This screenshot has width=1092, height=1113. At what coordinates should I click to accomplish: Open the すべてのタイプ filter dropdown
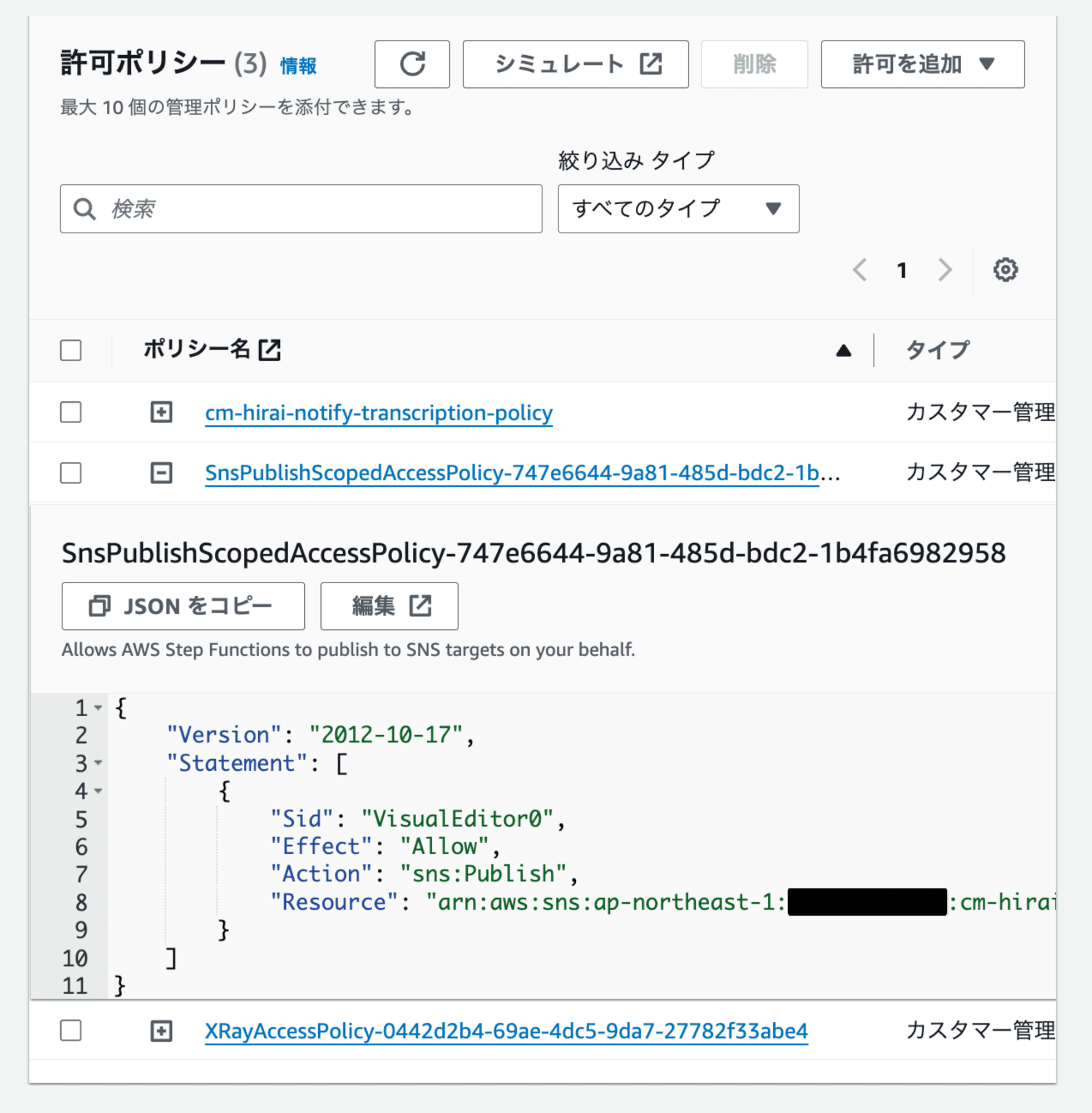click(x=679, y=209)
